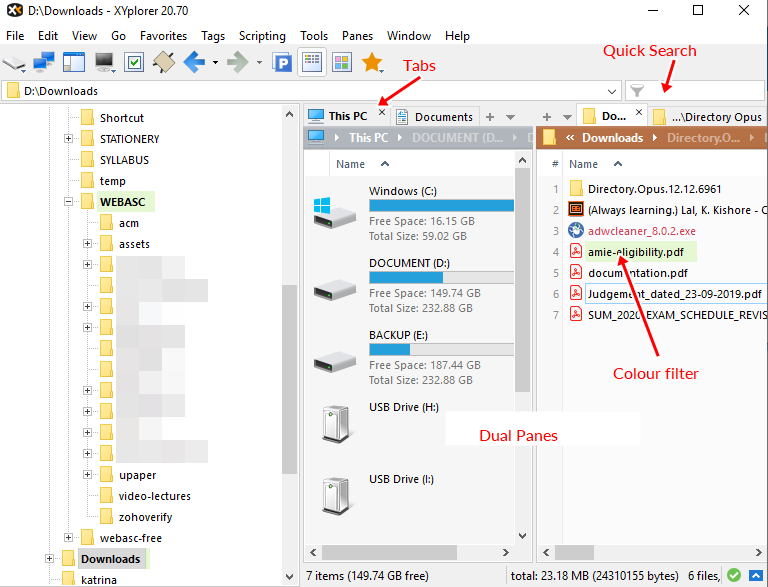Open the orange star Favorites icon
This screenshot has width=768, height=587.
click(x=372, y=63)
